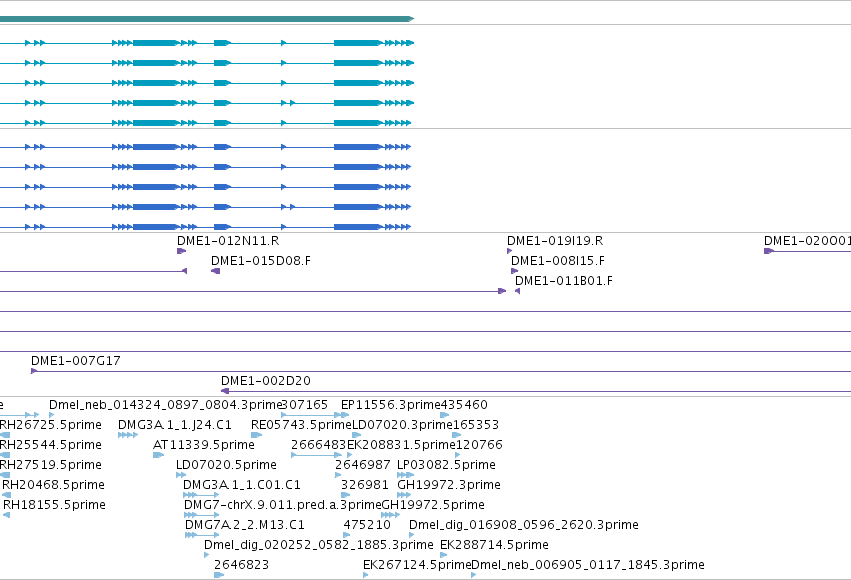Click the thick teal gene bar at top
The height and width of the screenshot is (580, 851).
[x=207, y=19]
